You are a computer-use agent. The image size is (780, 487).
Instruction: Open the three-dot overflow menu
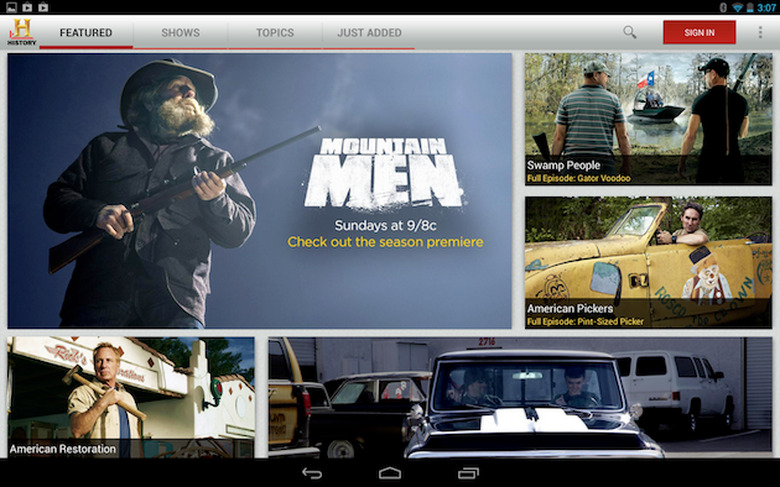pos(760,32)
